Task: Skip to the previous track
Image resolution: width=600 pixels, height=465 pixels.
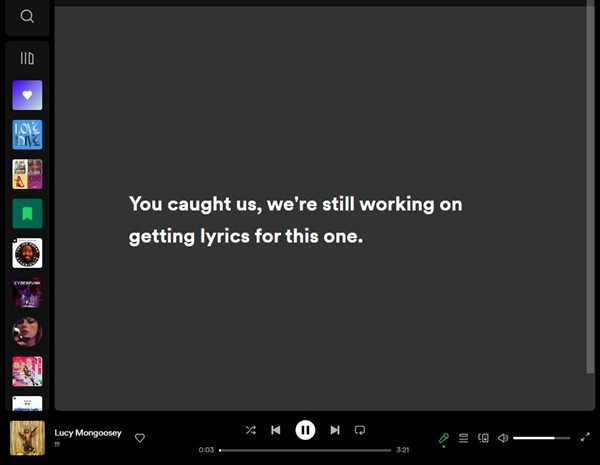Action: tap(276, 430)
